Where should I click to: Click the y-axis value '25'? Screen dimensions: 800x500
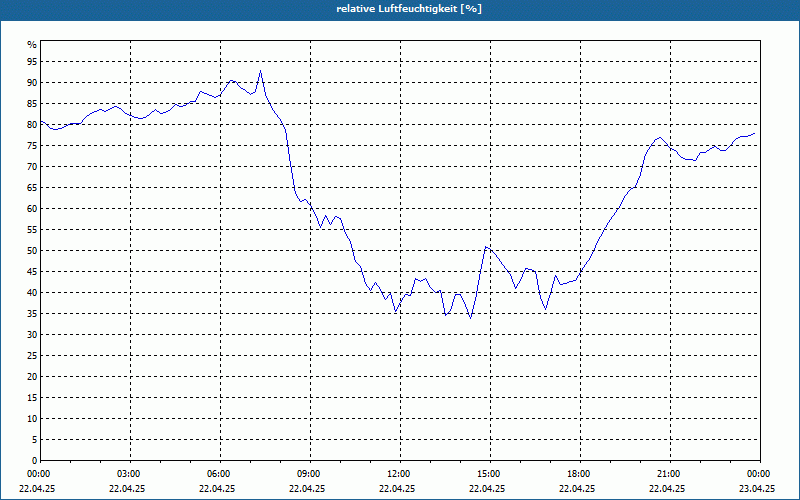coord(32,356)
